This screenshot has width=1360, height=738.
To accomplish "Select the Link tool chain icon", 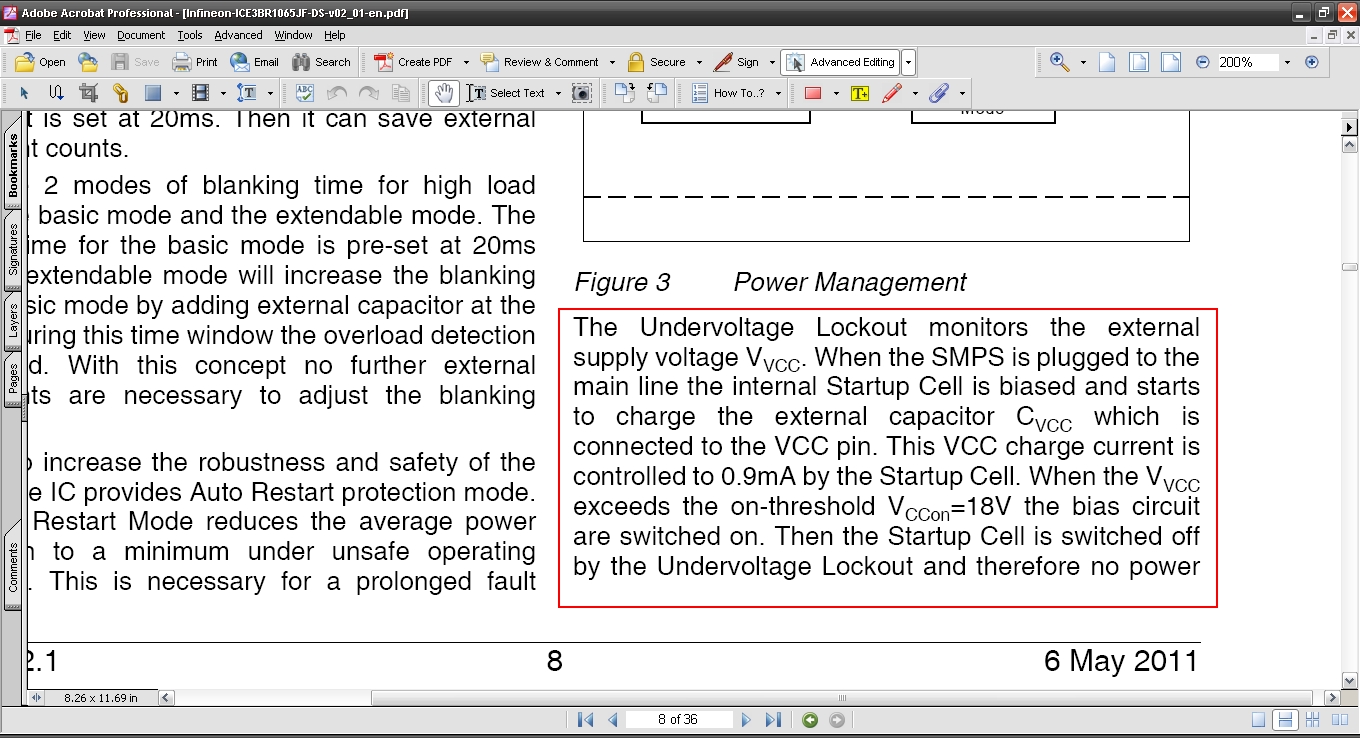I will coord(120,93).
